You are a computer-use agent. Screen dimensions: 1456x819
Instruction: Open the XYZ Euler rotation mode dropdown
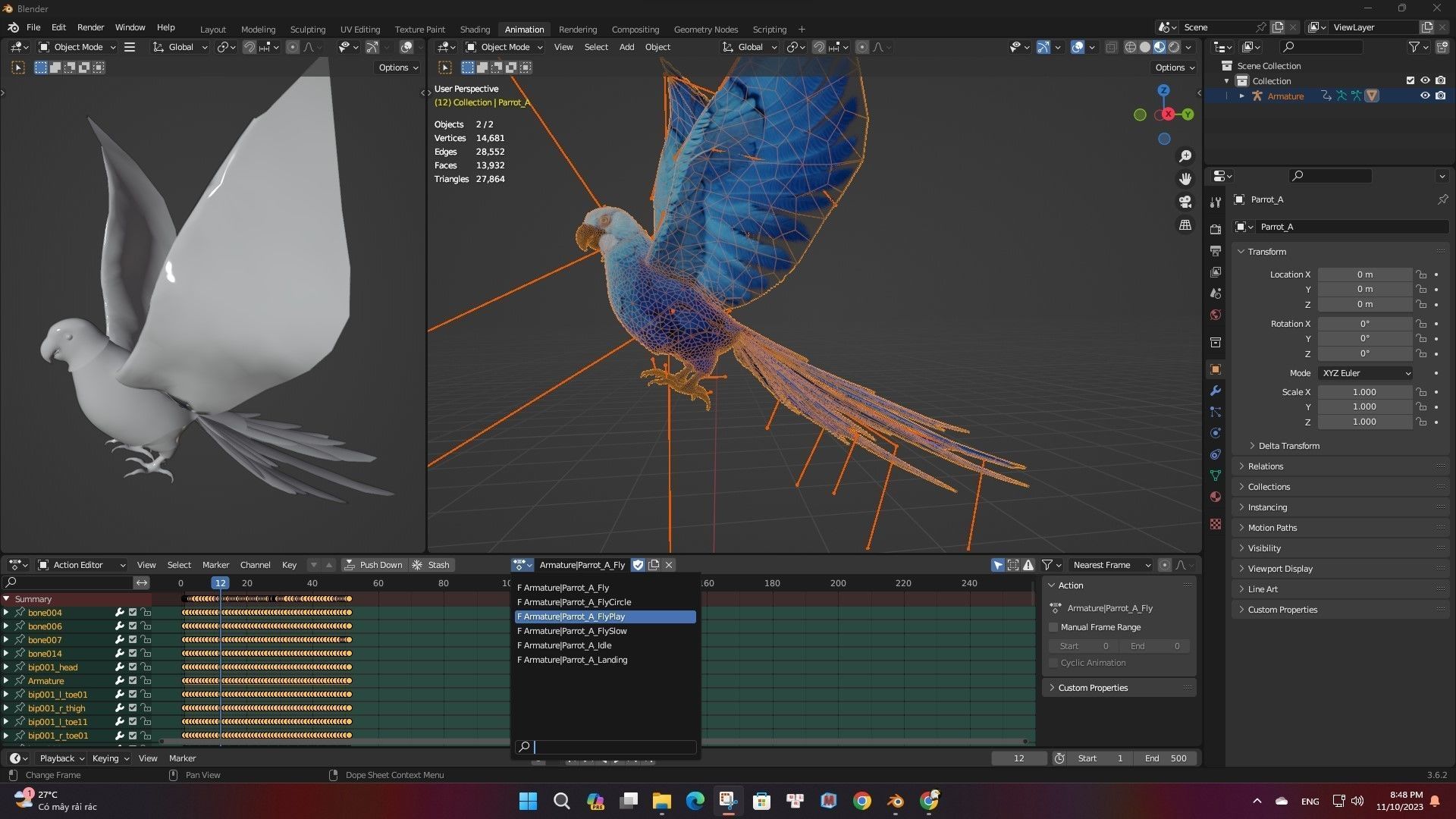pos(1365,373)
